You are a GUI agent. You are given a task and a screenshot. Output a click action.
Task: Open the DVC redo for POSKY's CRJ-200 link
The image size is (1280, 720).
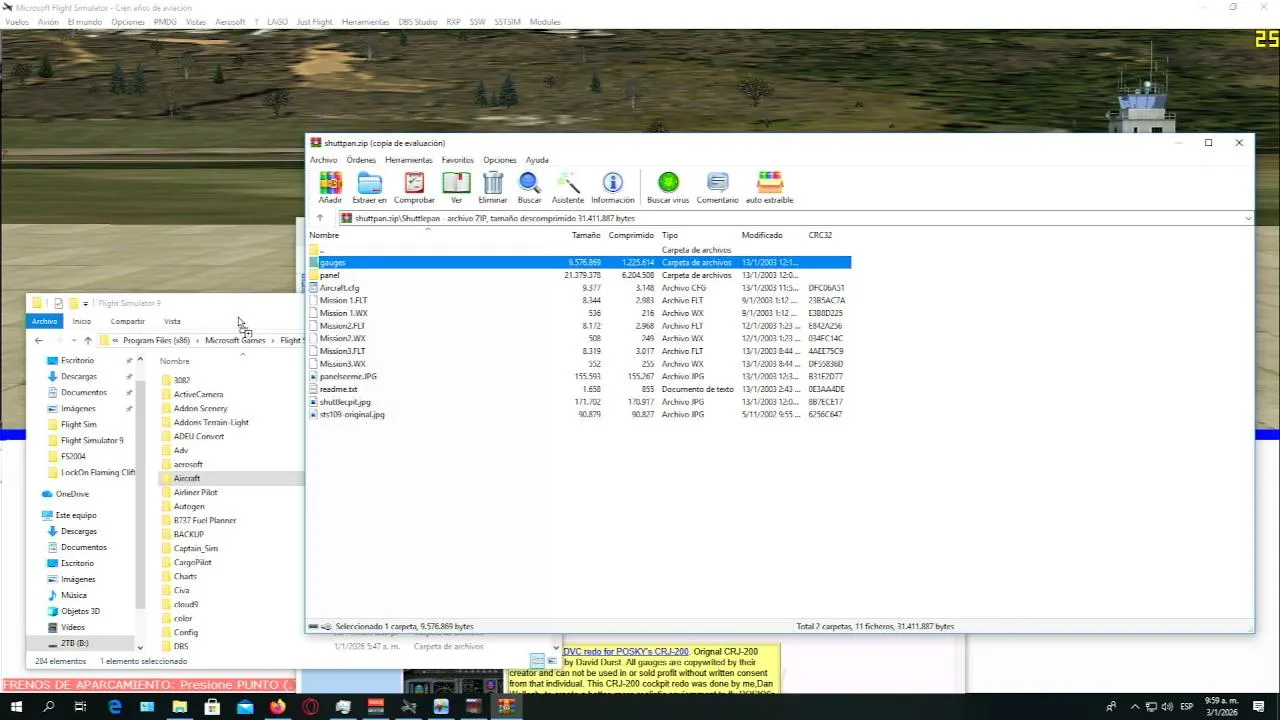tap(625, 652)
